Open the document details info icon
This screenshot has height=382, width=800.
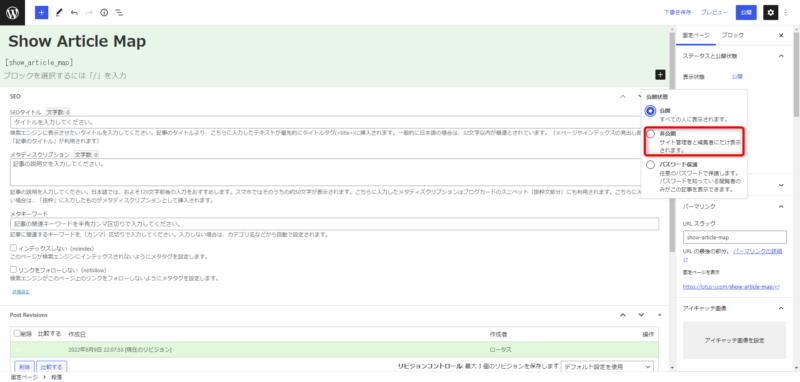(104, 12)
